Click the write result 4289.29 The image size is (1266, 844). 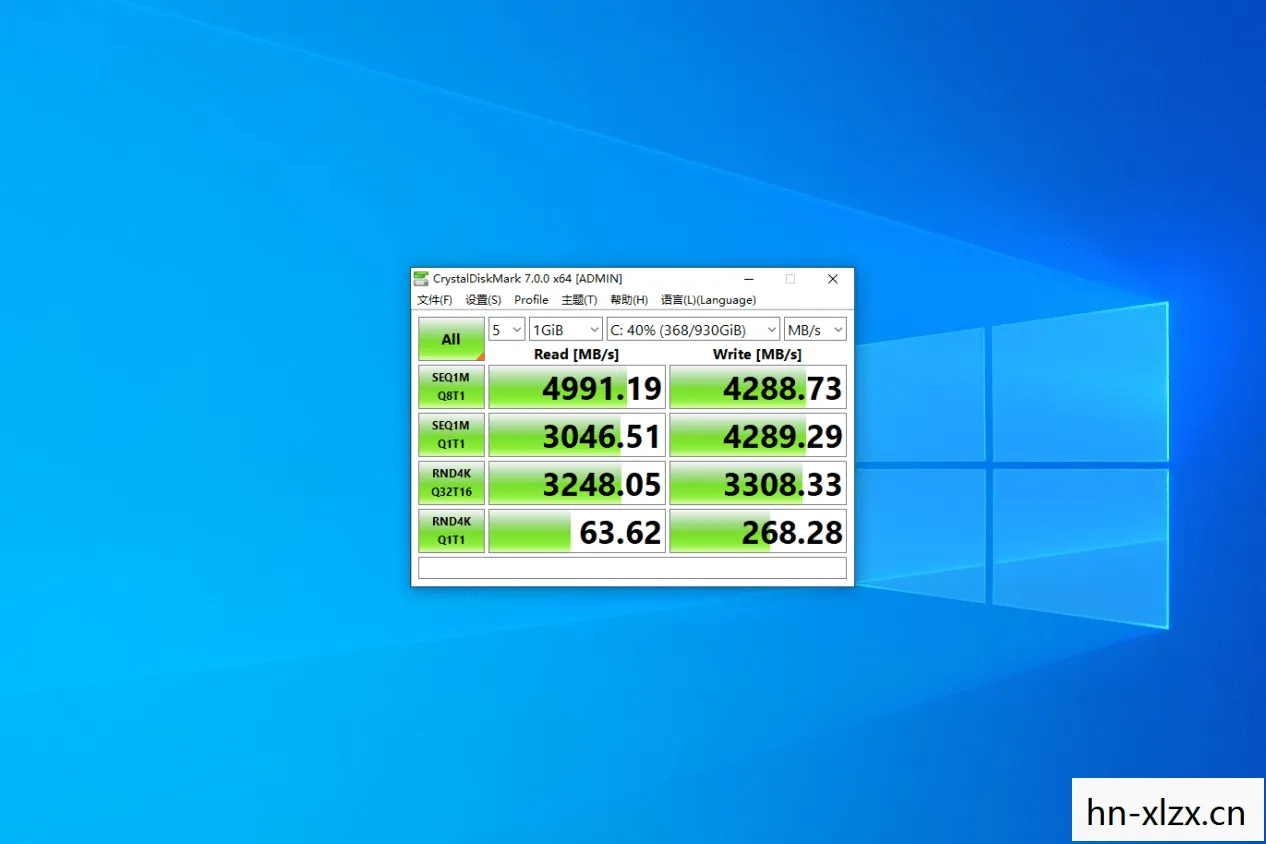click(x=758, y=435)
